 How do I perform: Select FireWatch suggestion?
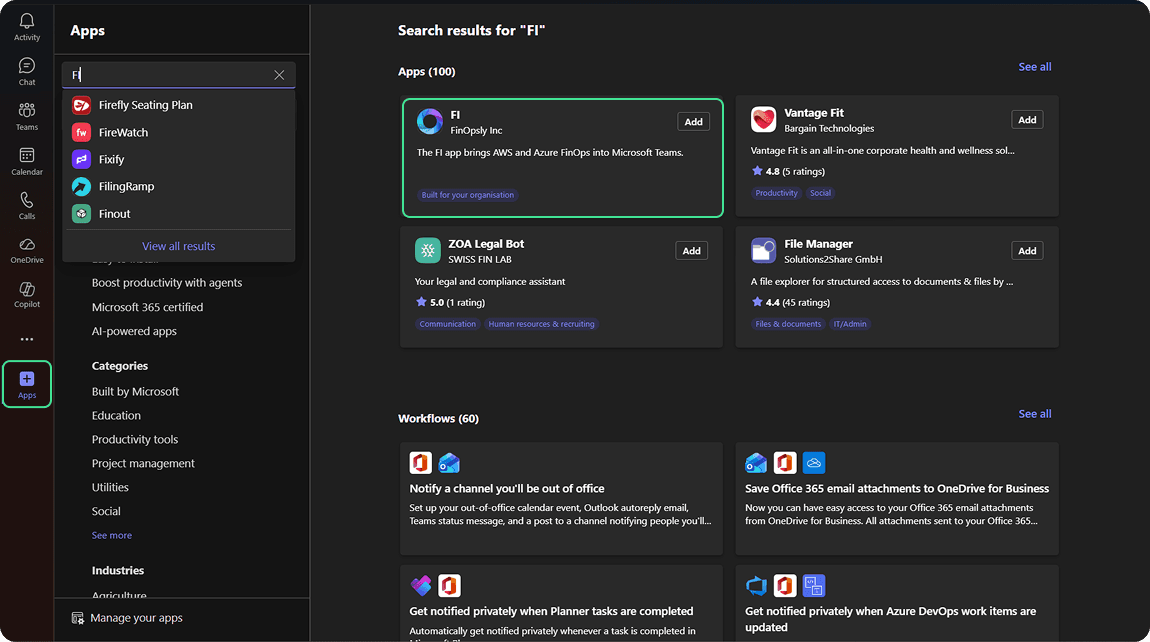tap(179, 132)
